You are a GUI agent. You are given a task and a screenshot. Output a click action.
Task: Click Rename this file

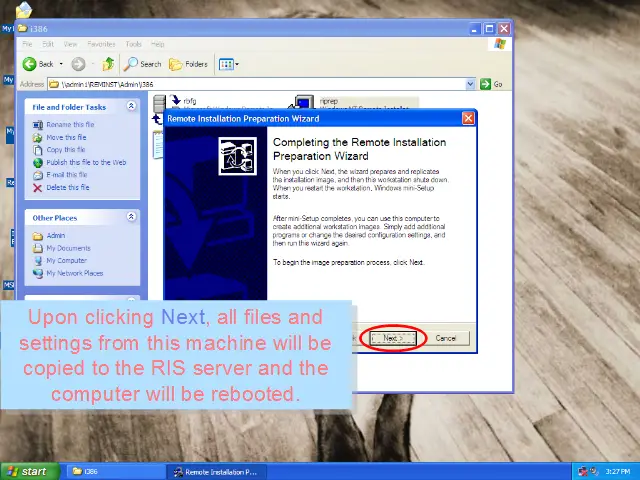coord(70,124)
